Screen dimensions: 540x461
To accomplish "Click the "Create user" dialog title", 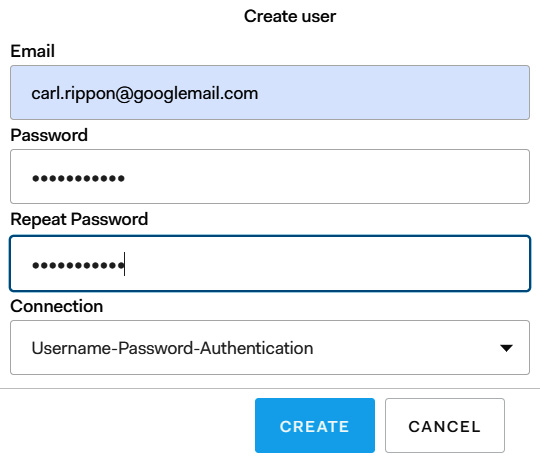I will click(290, 16).
